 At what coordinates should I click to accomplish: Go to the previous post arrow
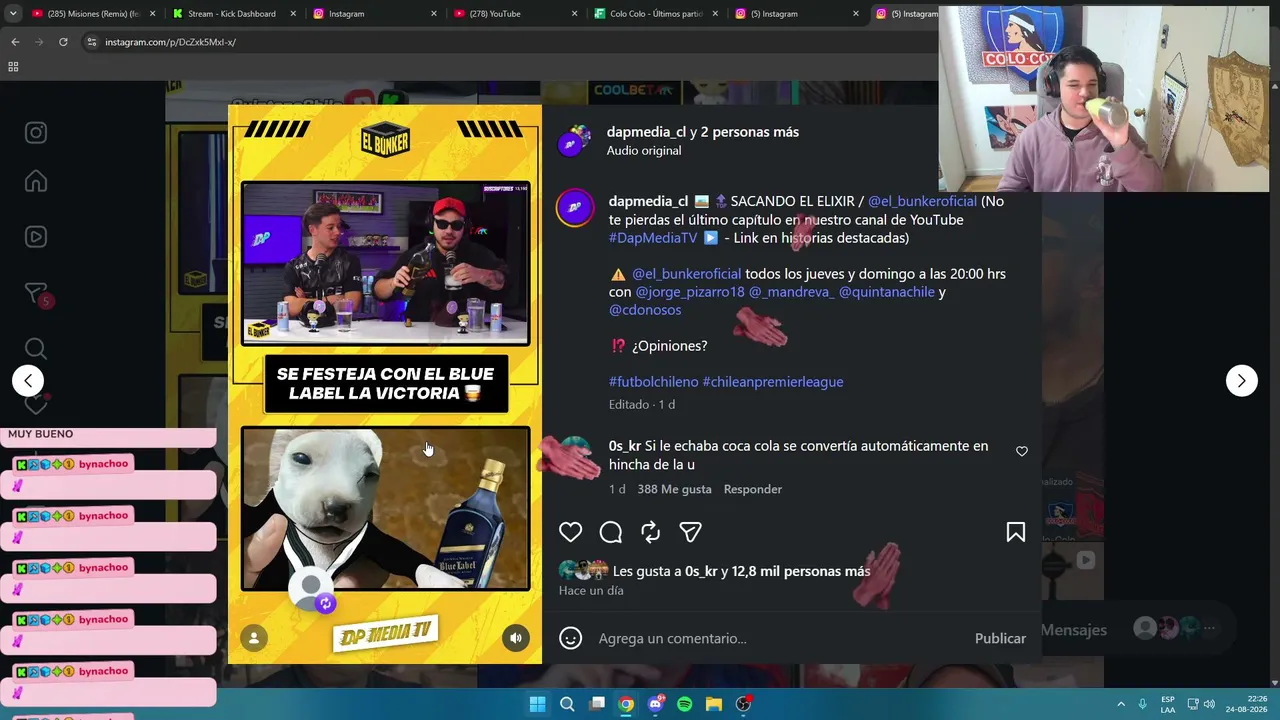pos(28,380)
